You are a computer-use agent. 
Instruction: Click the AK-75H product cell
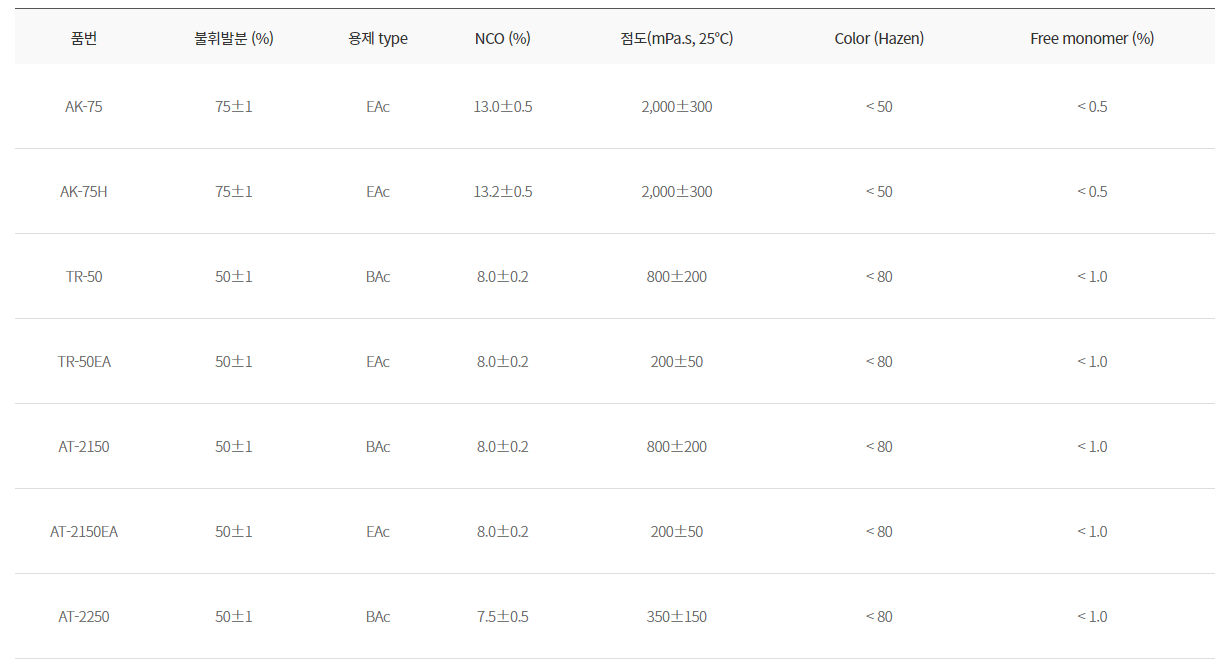point(84,192)
